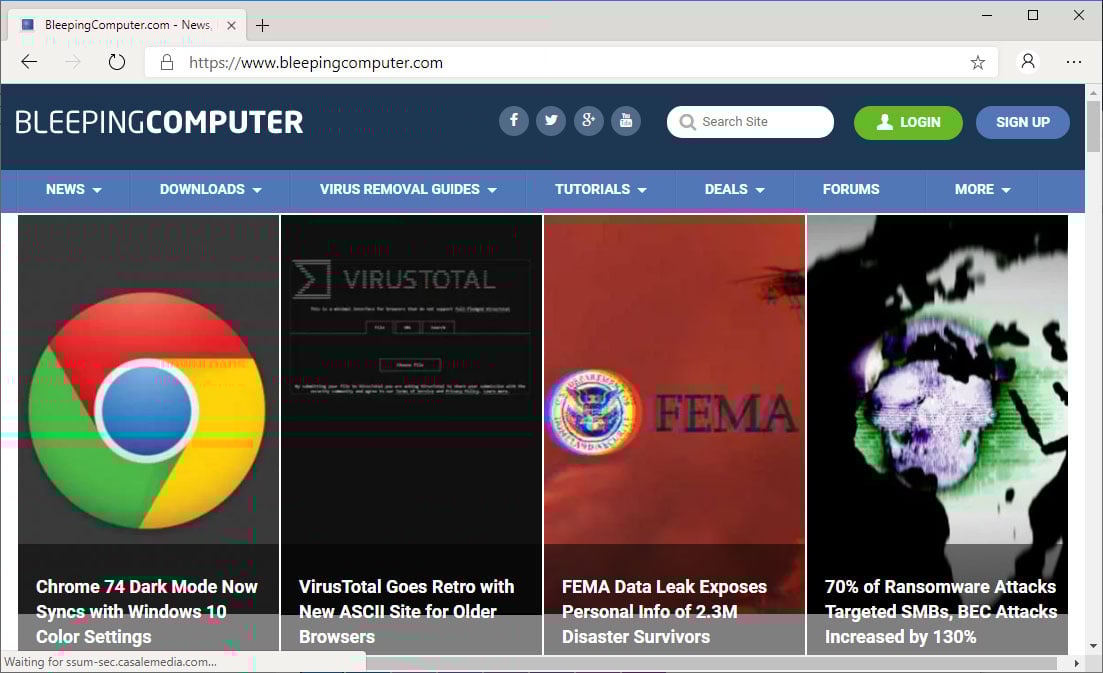Select the Google+ social icon

click(x=589, y=120)
